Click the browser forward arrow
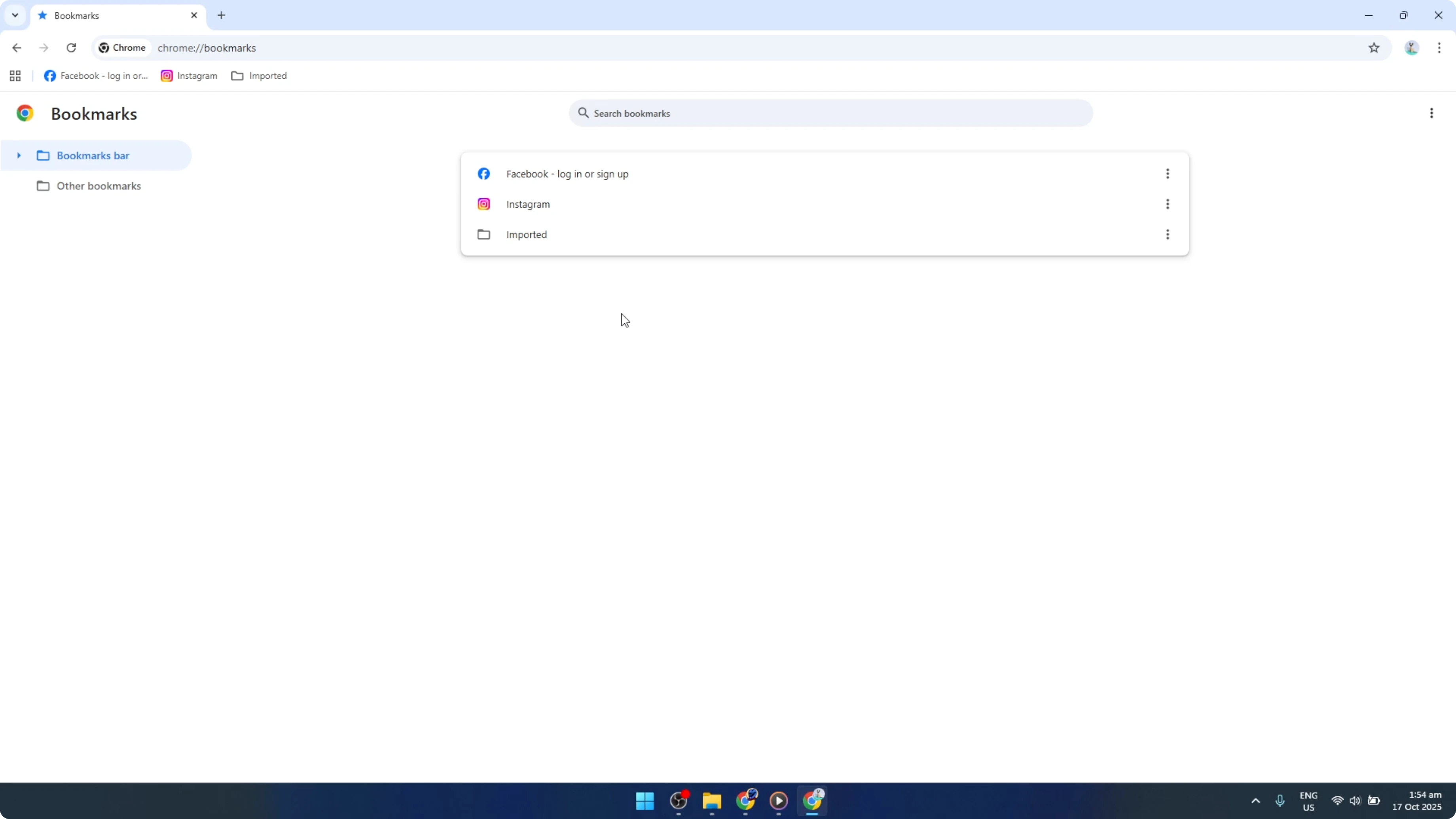 (44, 48)
